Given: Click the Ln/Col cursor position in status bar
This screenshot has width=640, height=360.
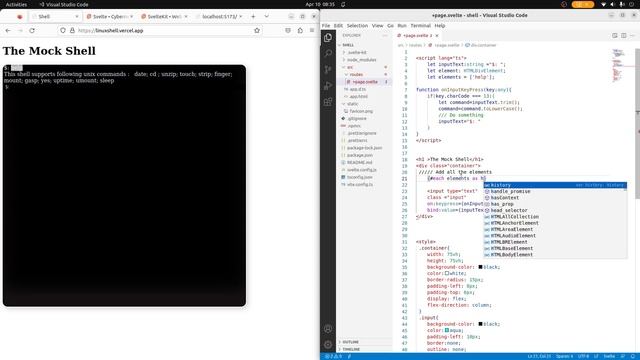Looking at the screenshot, I should point(539,356).
